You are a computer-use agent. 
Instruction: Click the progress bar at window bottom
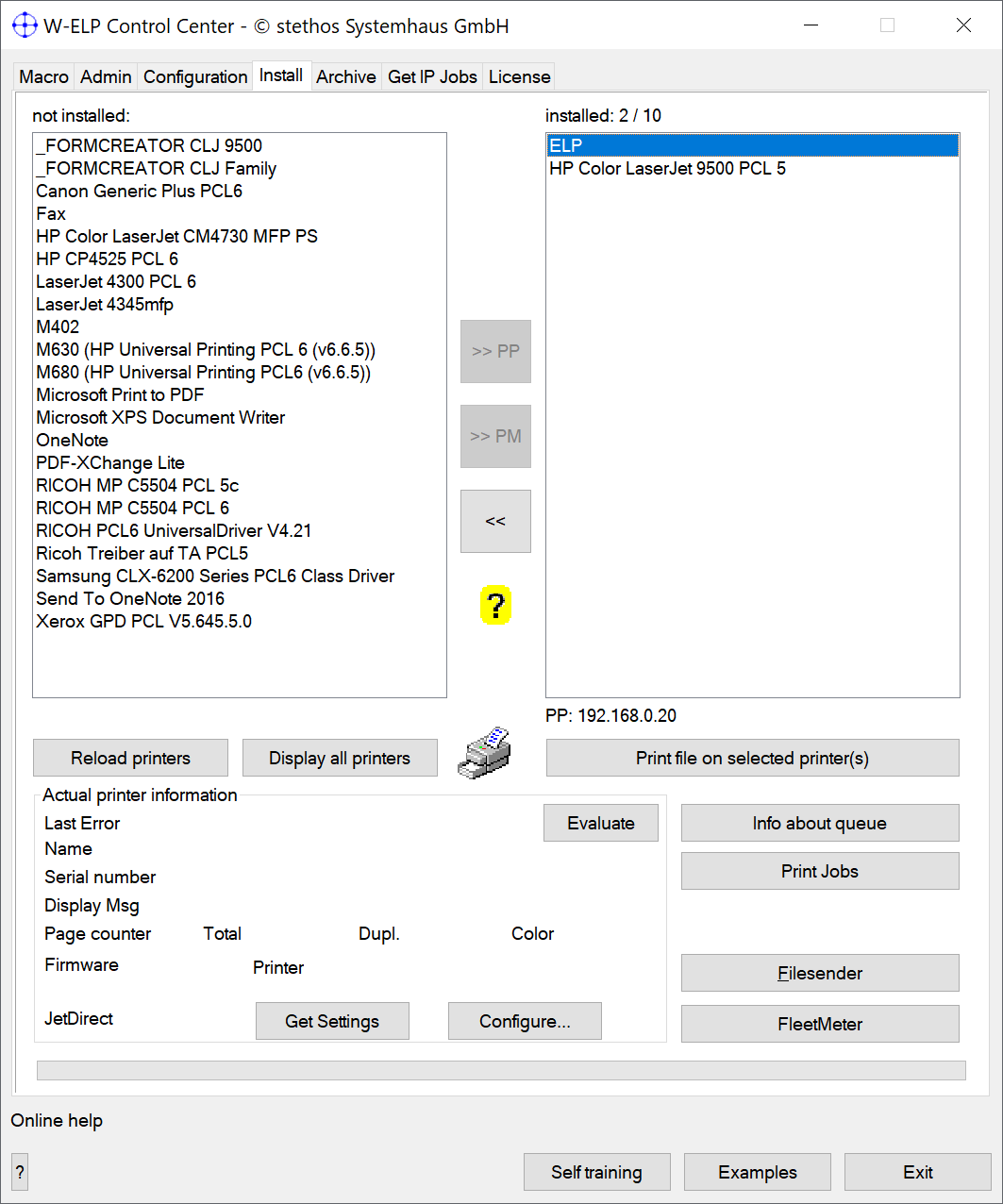501,1070
